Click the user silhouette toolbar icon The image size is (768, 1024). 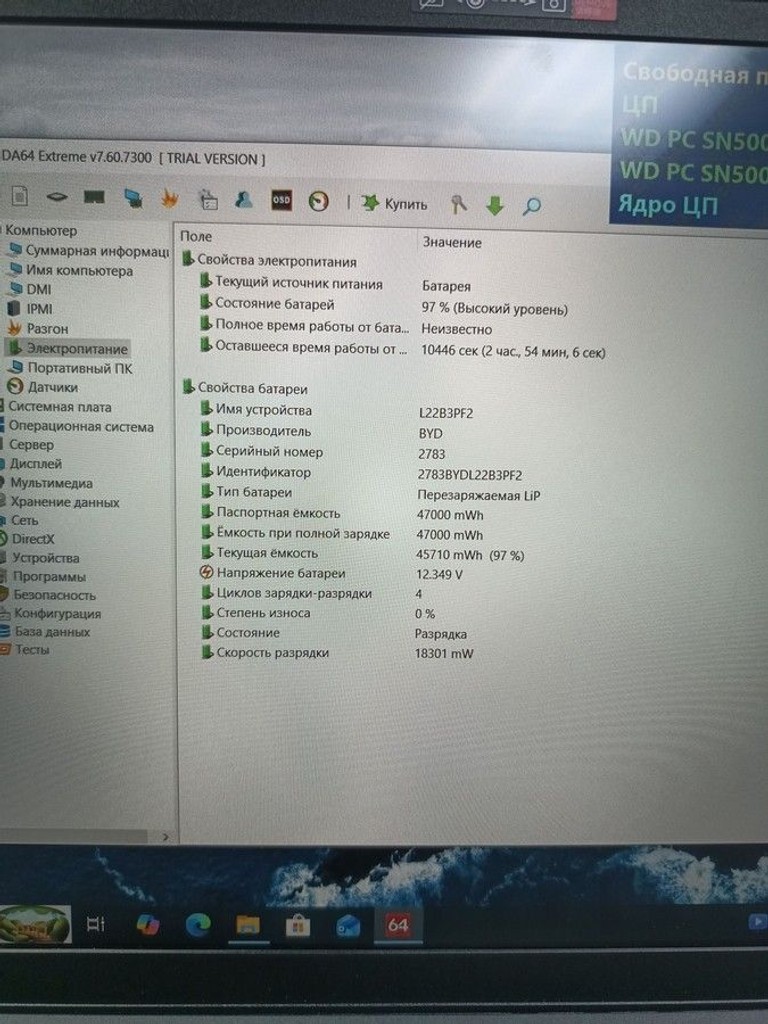(x=244, y=200)
